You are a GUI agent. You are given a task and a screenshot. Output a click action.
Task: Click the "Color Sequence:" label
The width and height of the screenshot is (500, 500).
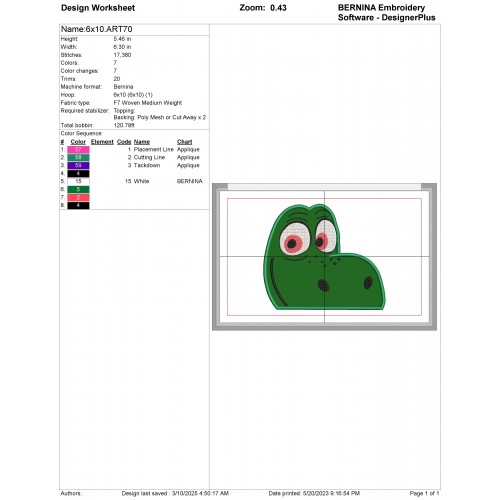point(82,134)
